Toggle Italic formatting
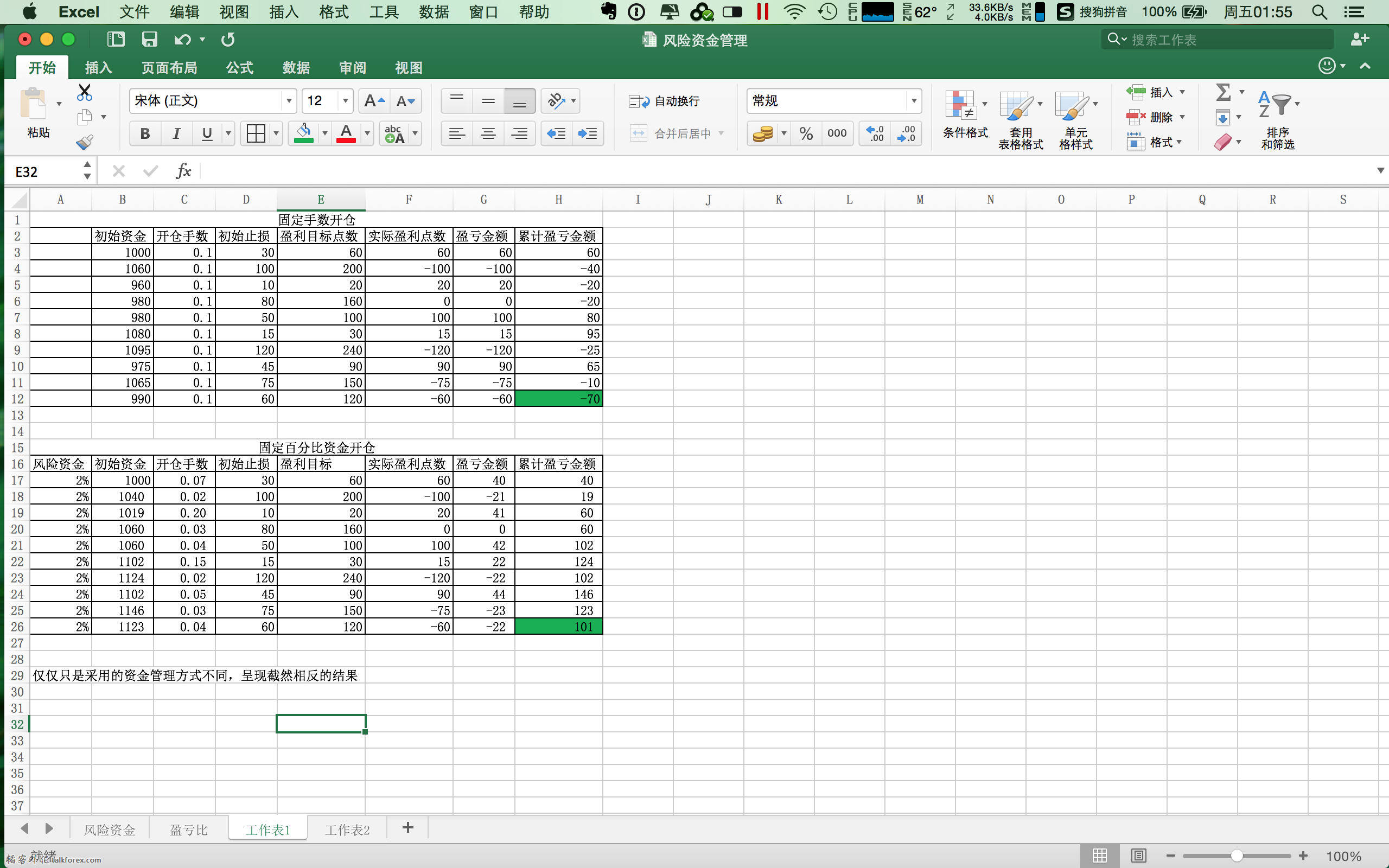Screen dimensions: 1389x868 click(x=176, y=134)
